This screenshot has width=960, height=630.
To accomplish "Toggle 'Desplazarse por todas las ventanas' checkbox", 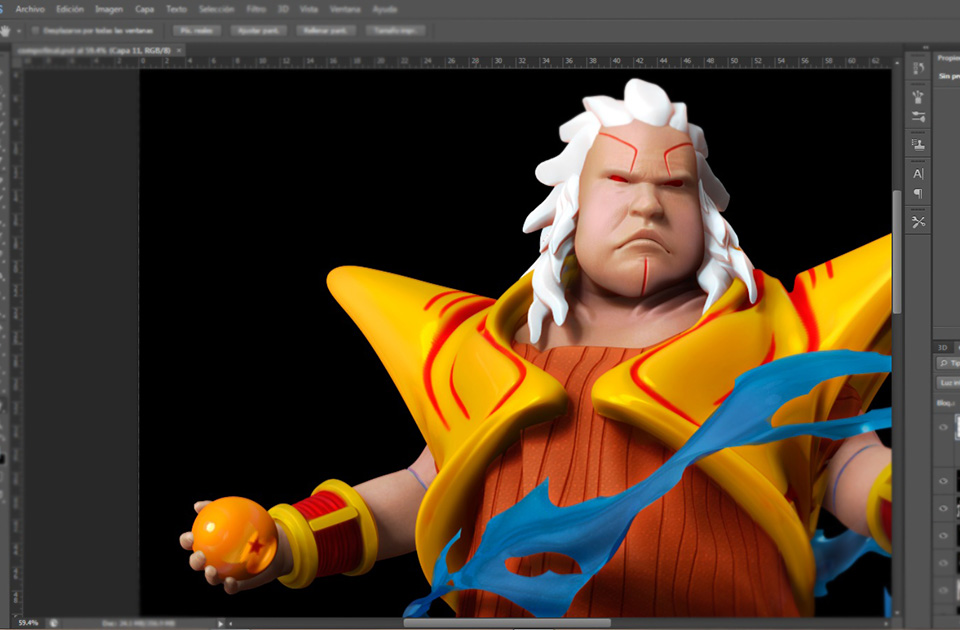I will point(35,31).
